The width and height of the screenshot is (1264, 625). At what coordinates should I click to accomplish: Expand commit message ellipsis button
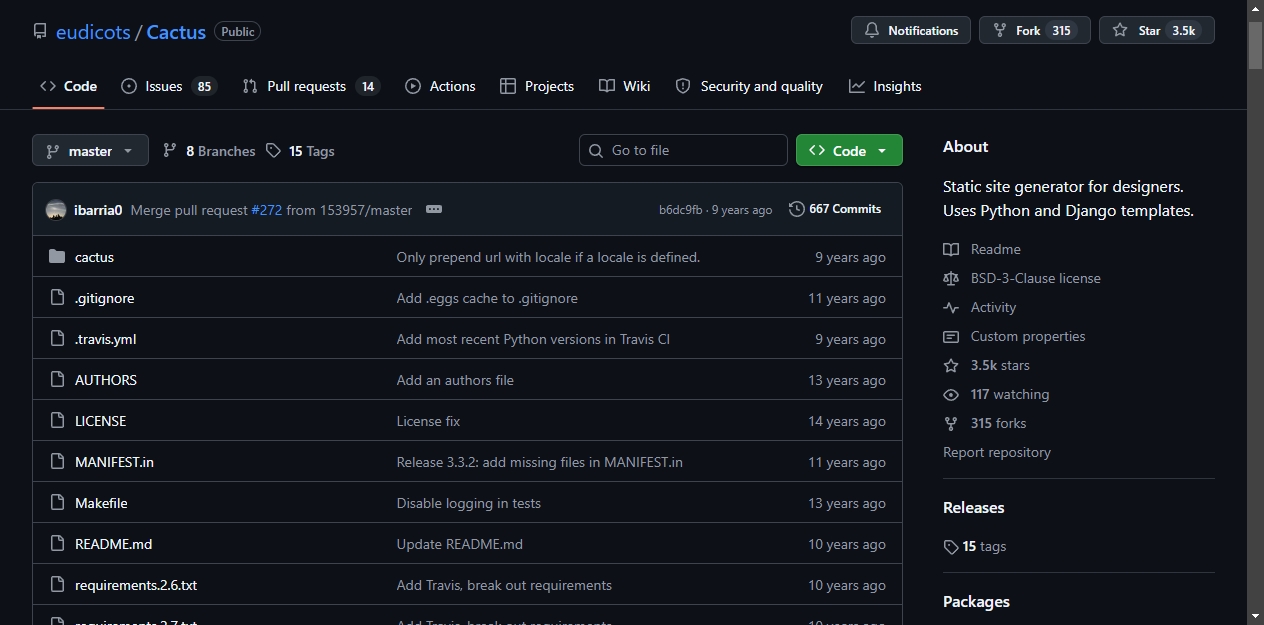pyautogui.click(x=433, y=209)
